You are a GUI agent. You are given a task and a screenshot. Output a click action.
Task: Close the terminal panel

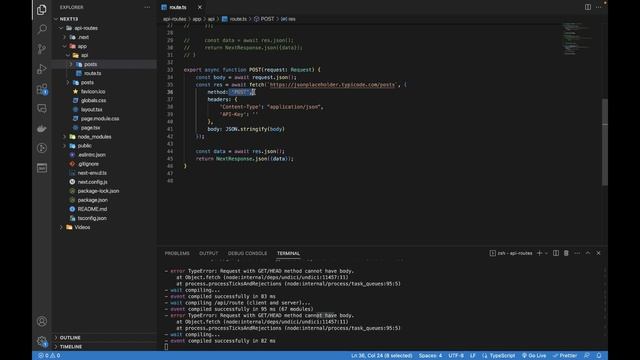[x=598, y=253]
